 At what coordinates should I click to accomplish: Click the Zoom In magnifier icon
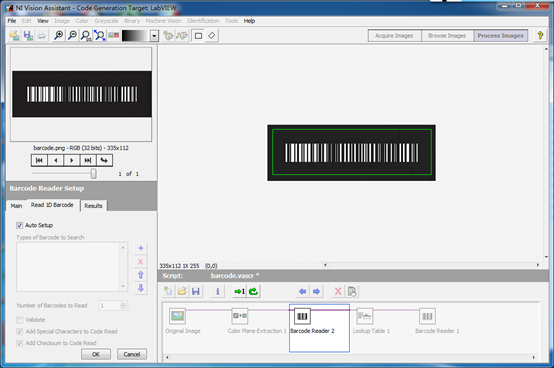tap(58, 35)
